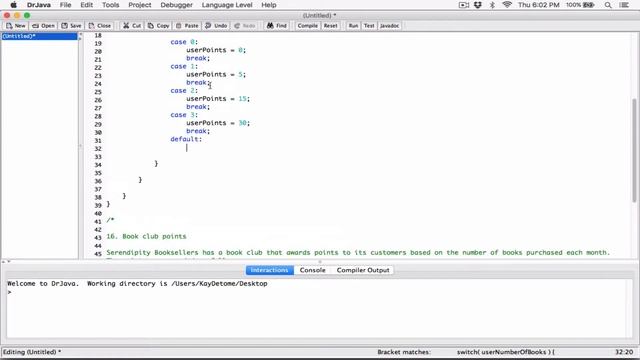Screen dimensions: 640x360
Task: Open the Edit menu
Action: [87, 5]
